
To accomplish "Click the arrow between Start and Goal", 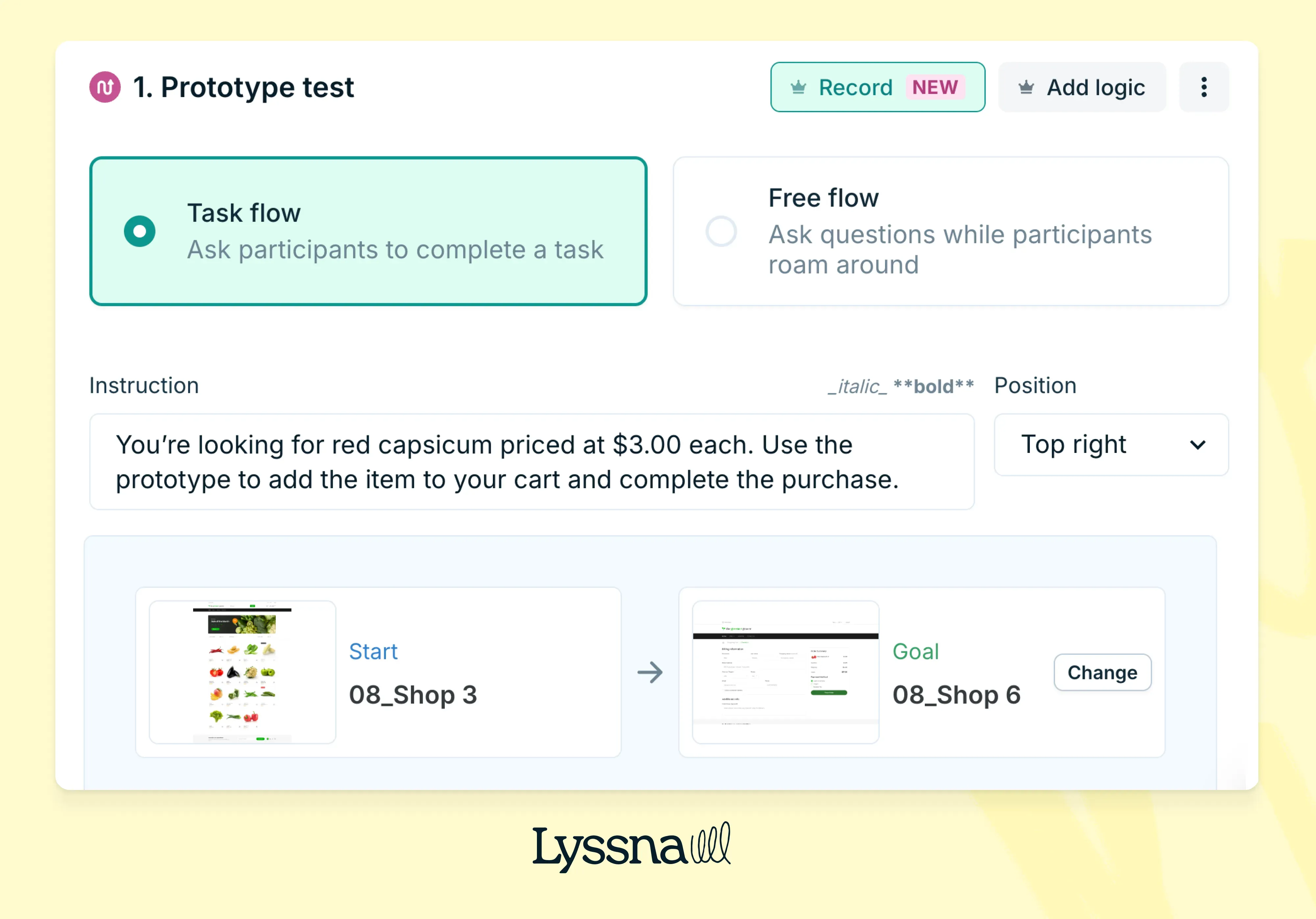I will coord(650,672).
